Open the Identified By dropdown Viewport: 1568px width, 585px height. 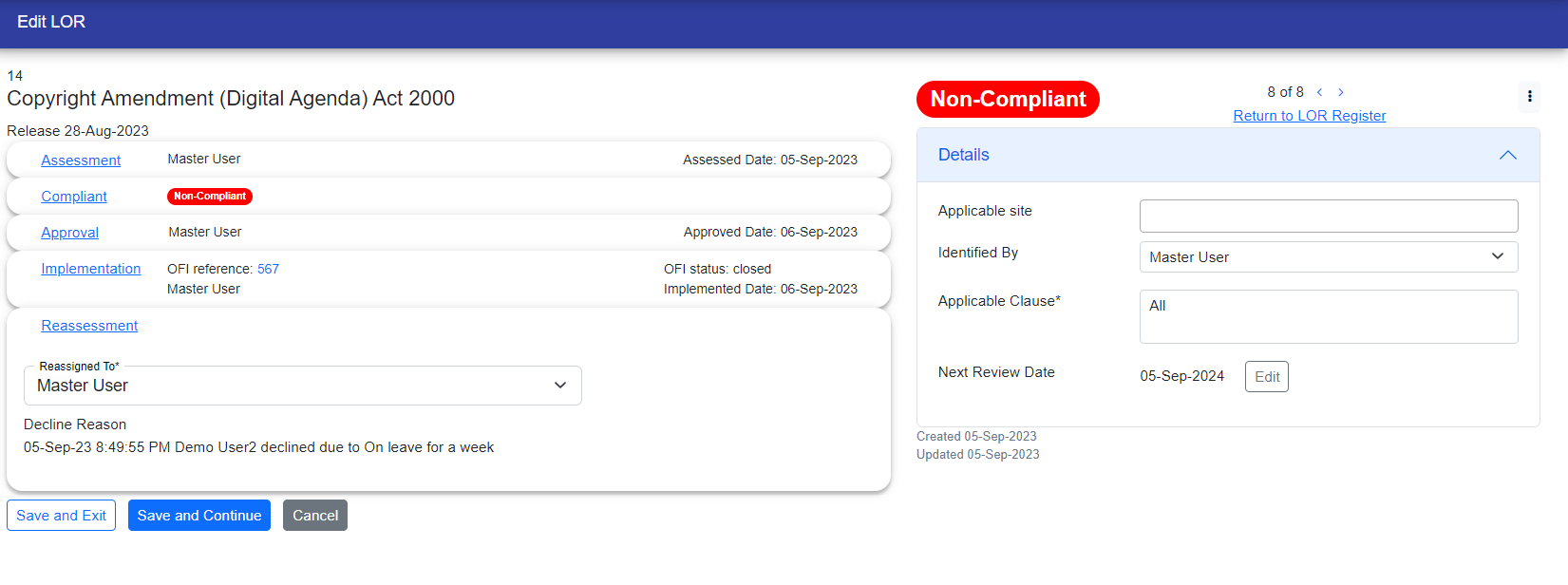click(1328, 257)
